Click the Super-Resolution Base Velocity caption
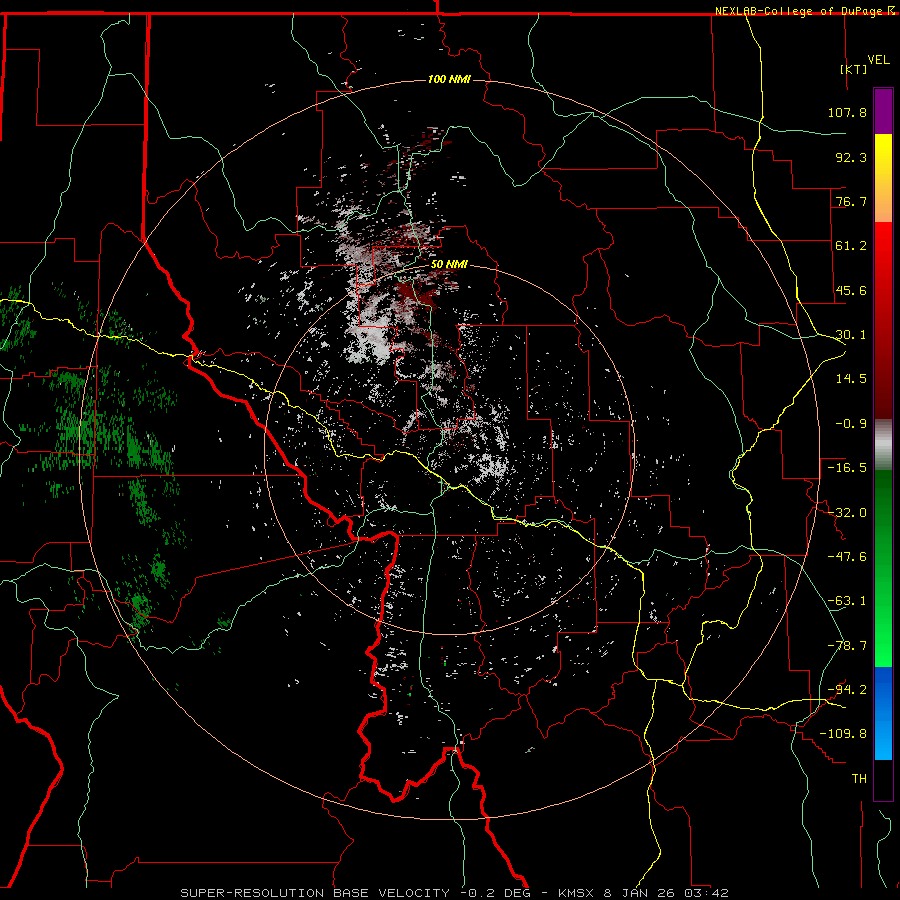The height and width of the screenshot is (900, 900). tap(455, 893)
